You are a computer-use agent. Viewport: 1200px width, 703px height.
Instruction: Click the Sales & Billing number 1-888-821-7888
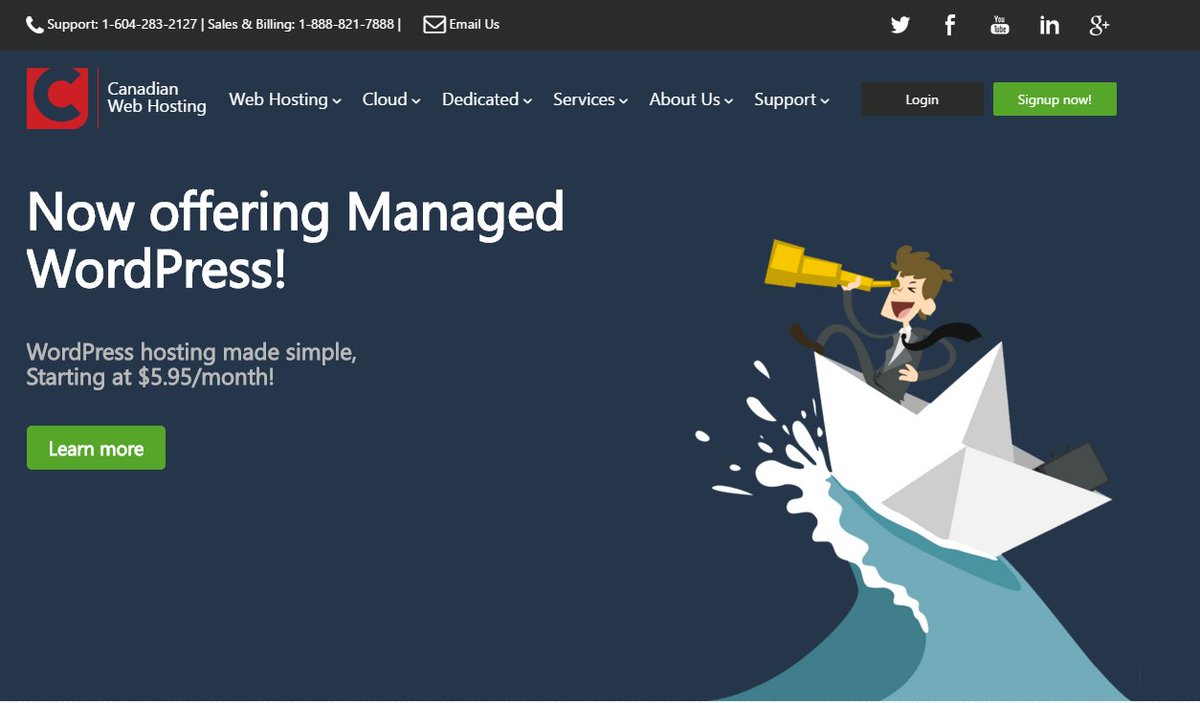(346, 24)
